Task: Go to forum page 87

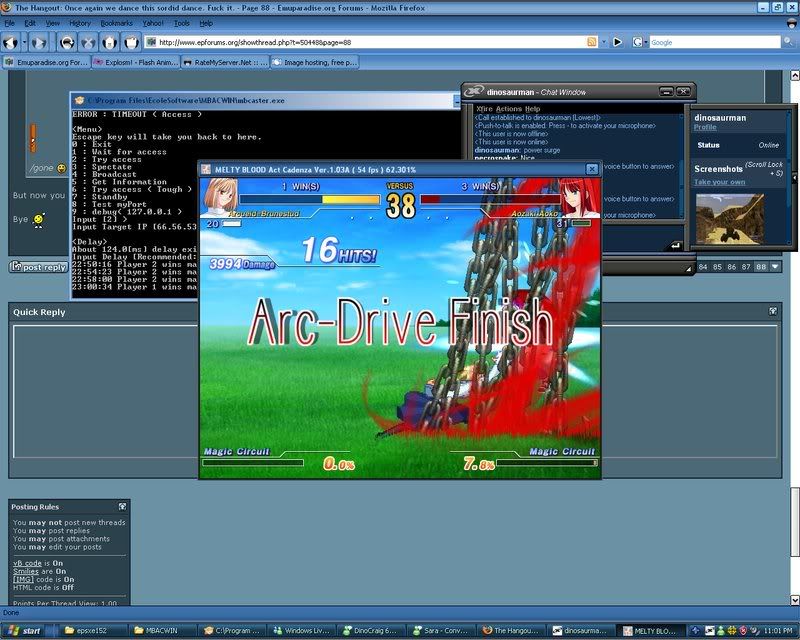Action: (x=746, y=267)
